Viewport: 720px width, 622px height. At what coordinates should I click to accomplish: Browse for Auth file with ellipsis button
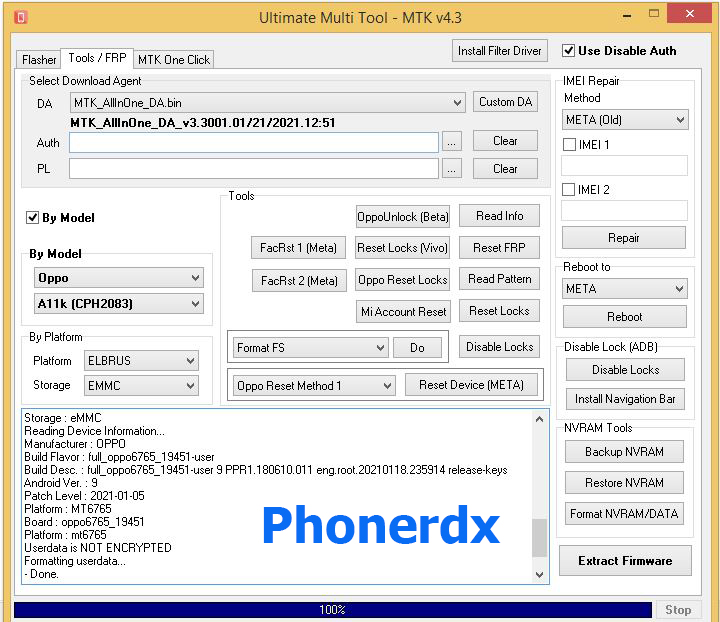click(x=451, y=143)
